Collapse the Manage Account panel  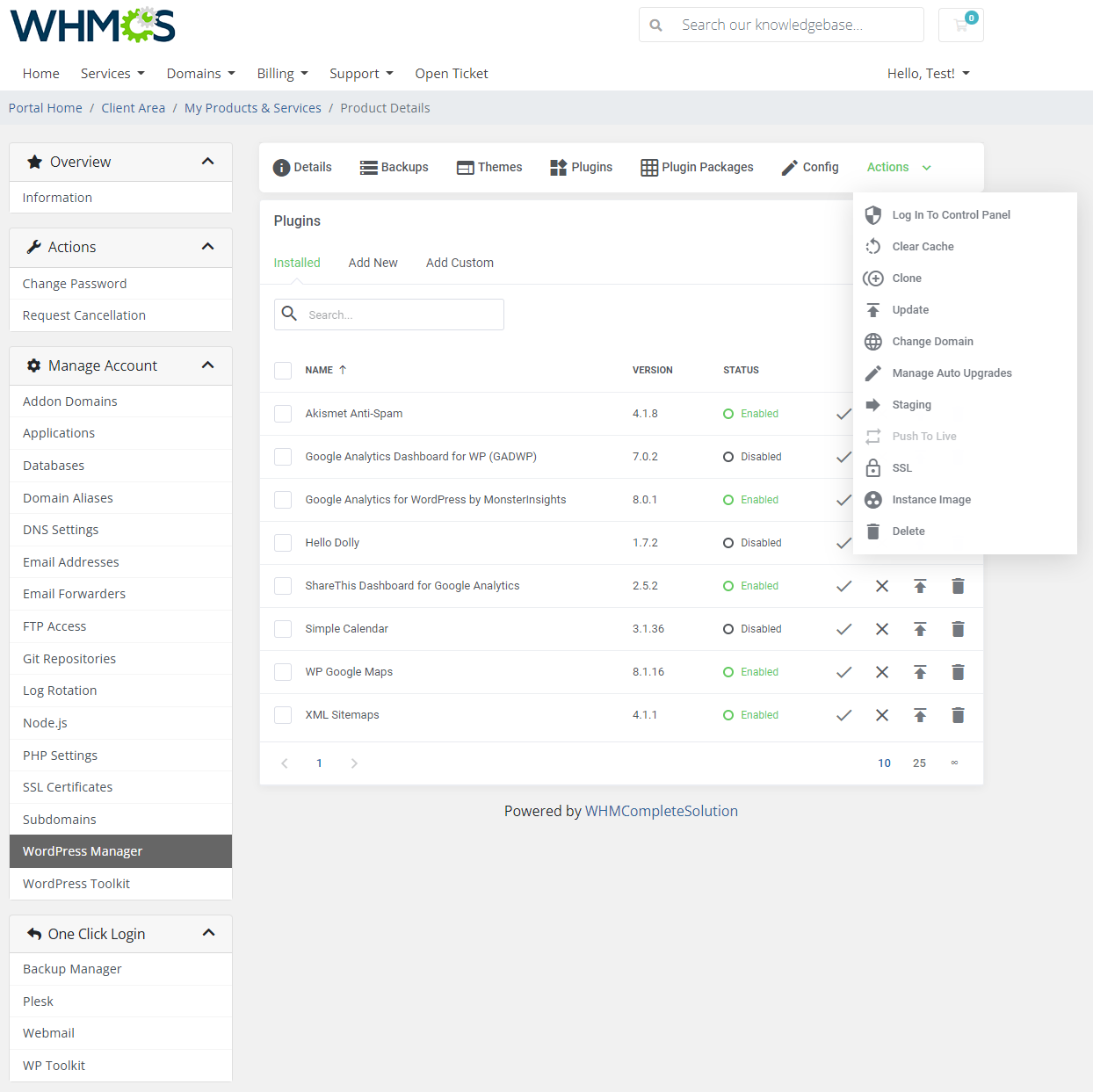point(208,365)
